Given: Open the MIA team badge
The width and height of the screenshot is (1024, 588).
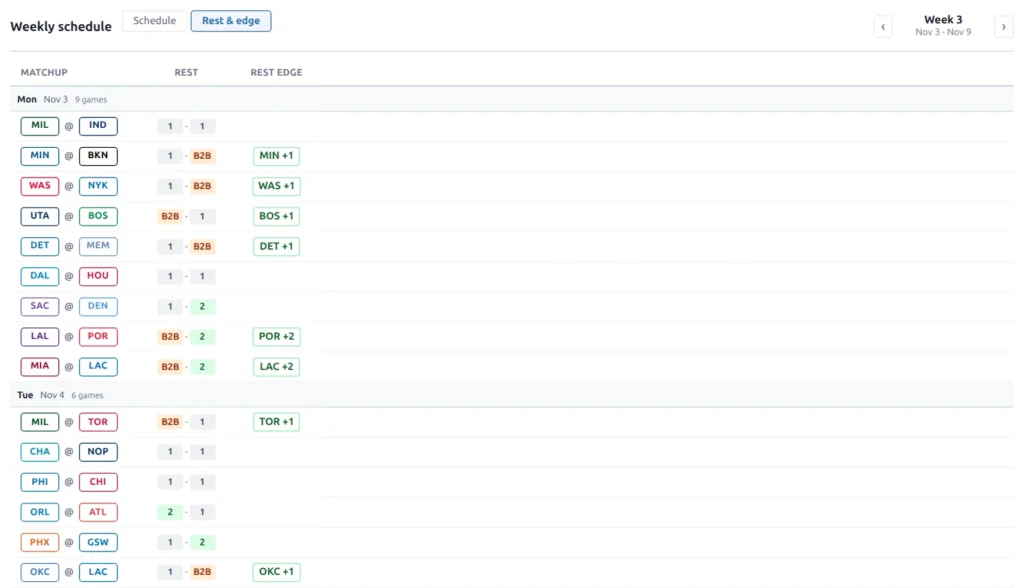Looking at the screenshot, I should point(40,366).
